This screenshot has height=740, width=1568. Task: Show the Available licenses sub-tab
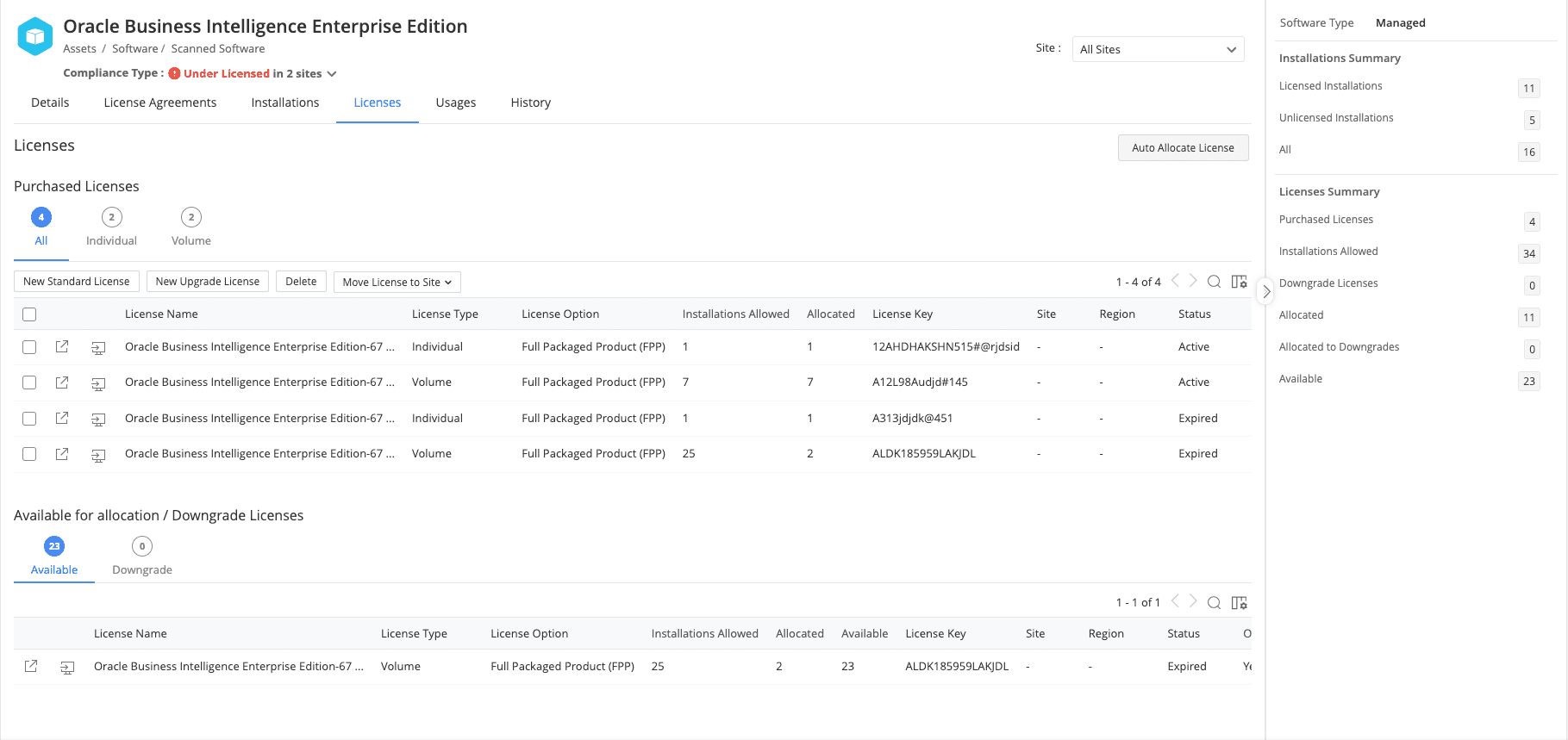click(54, 557)
